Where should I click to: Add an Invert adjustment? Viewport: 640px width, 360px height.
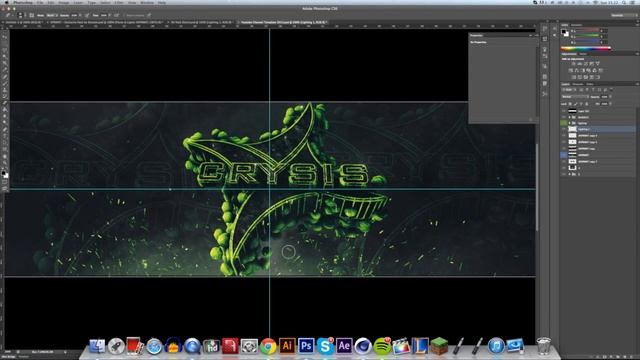tap(574, 77)
